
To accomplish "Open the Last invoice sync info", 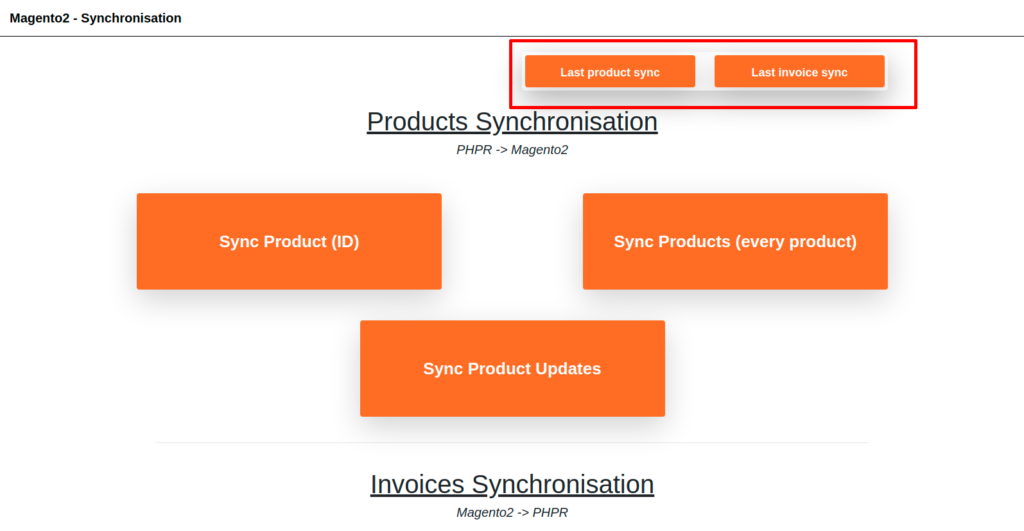I will (799, 72).
